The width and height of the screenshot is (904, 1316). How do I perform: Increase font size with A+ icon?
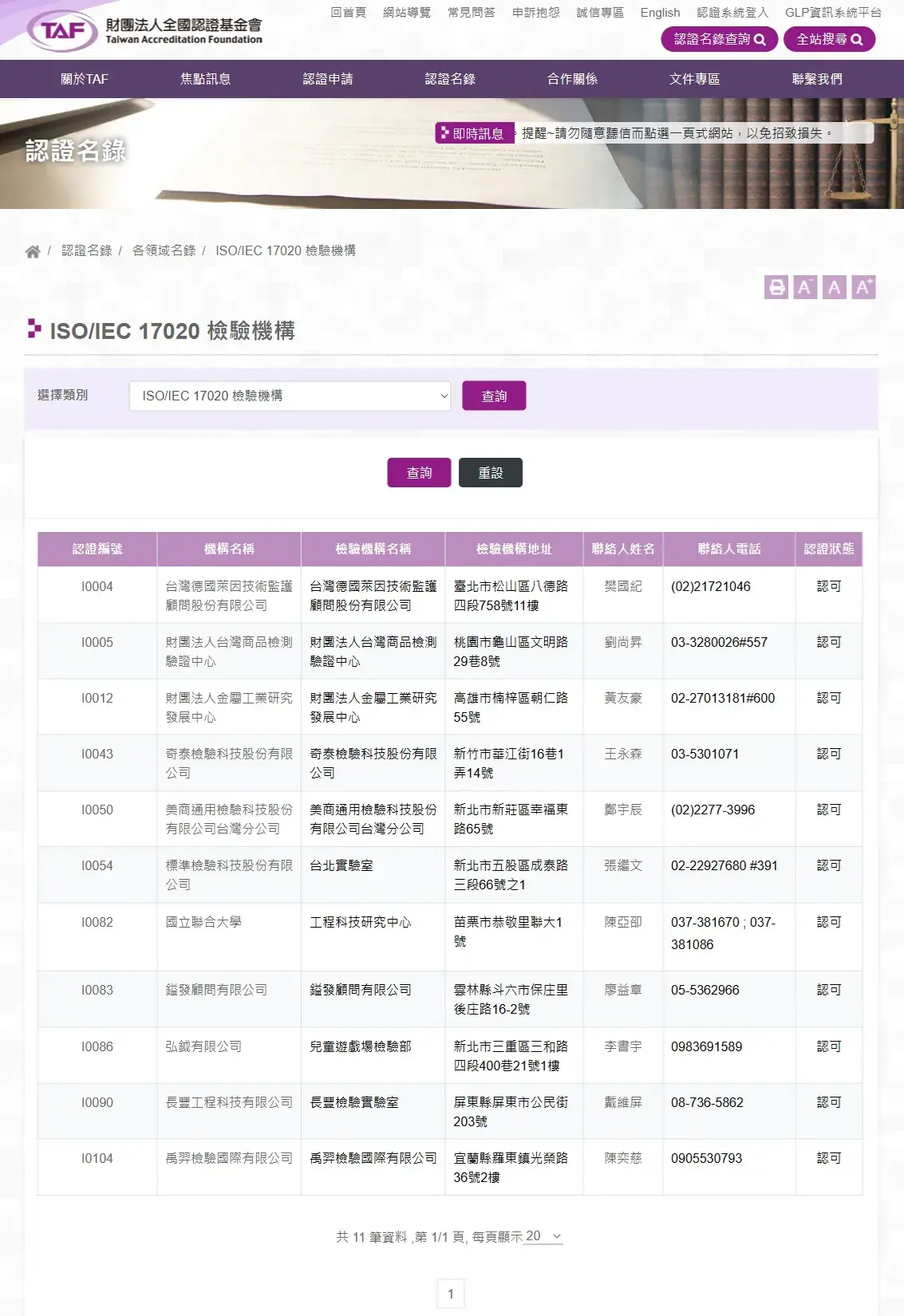863,287
